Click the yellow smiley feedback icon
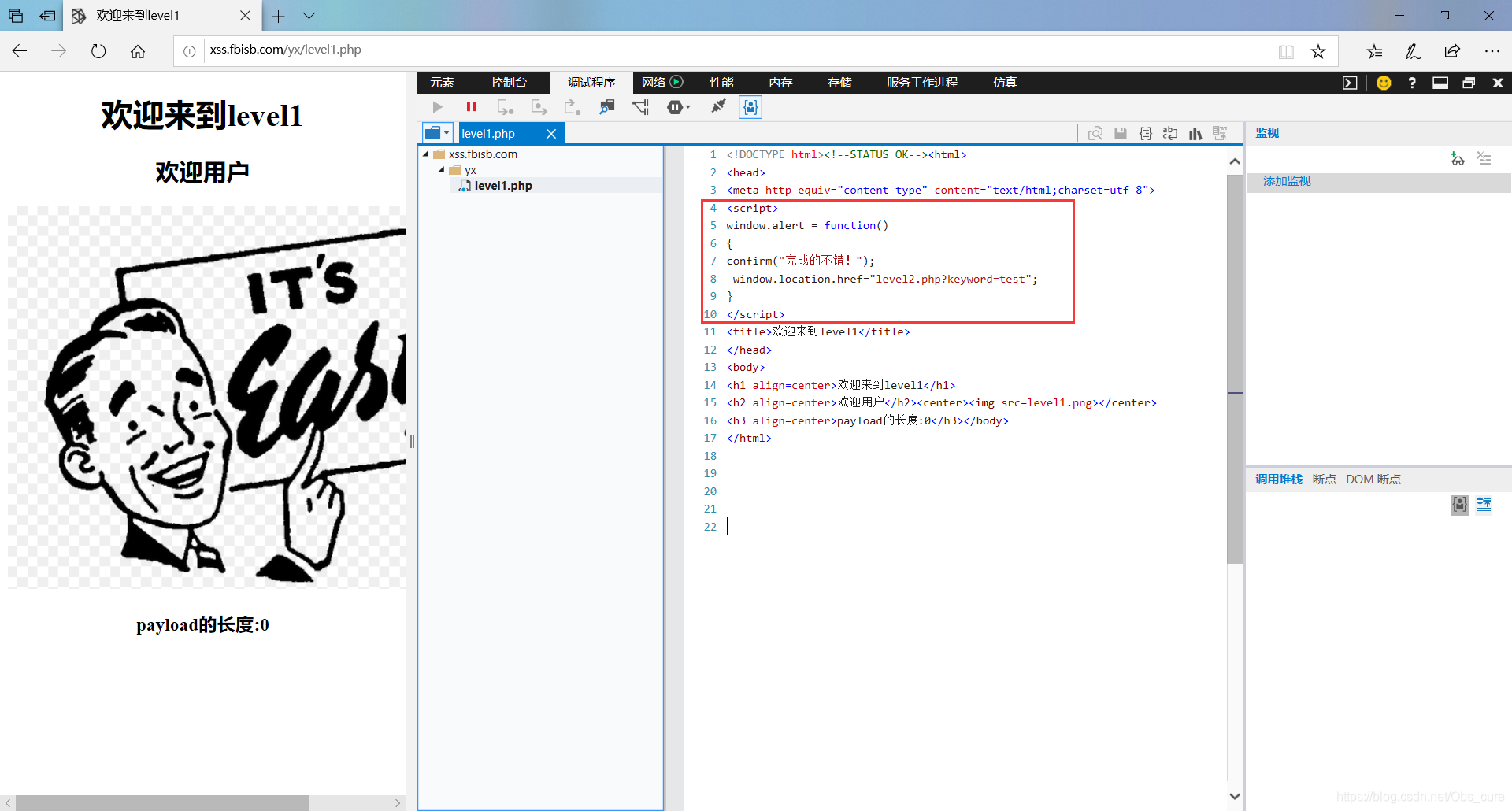The height and width of the screenshot is (811, 1512). tap(1384, 83)
